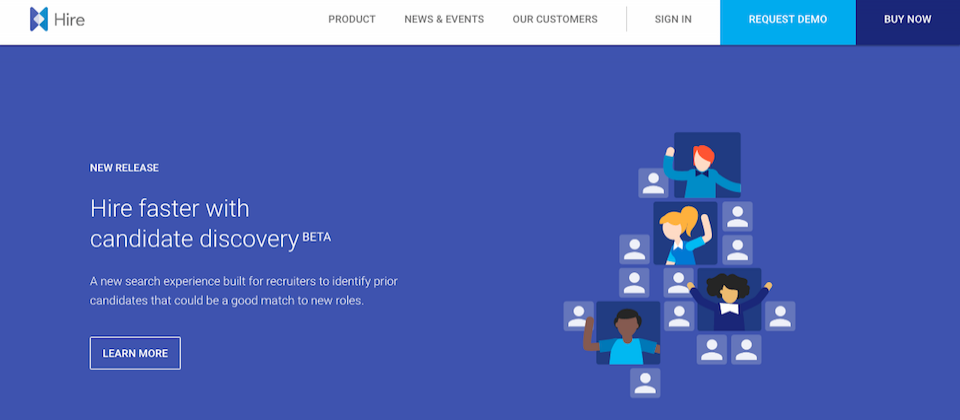Click the bottommost person placeholder icon
Image resolution: width=960 pixels, height=420 pixels.
pyautogui.click(x=645, y=383)
